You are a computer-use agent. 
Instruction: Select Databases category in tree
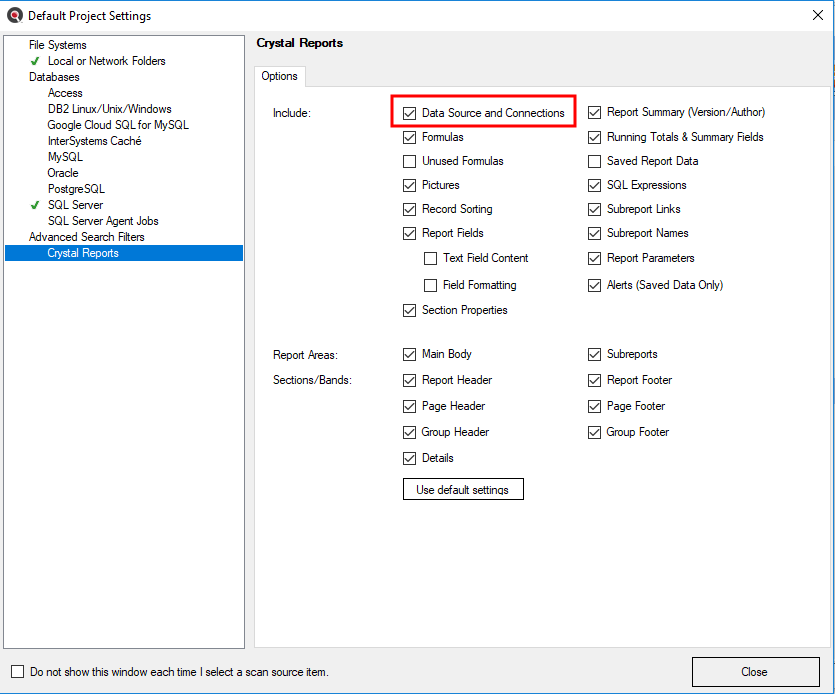click(54, 77)
